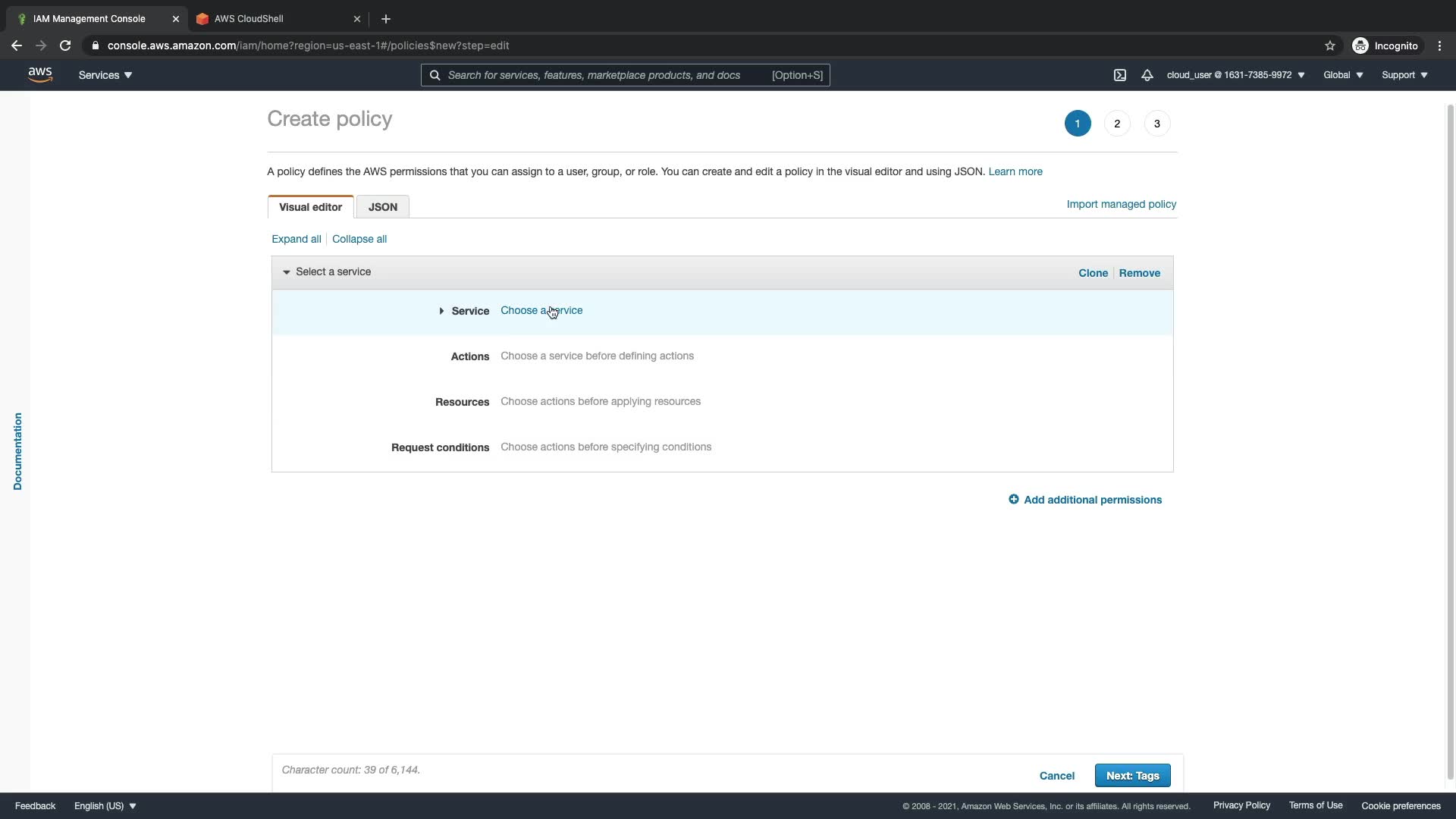Open the Global region dropdown
Screen dimensions: 1456x819
pos(1343,75)
